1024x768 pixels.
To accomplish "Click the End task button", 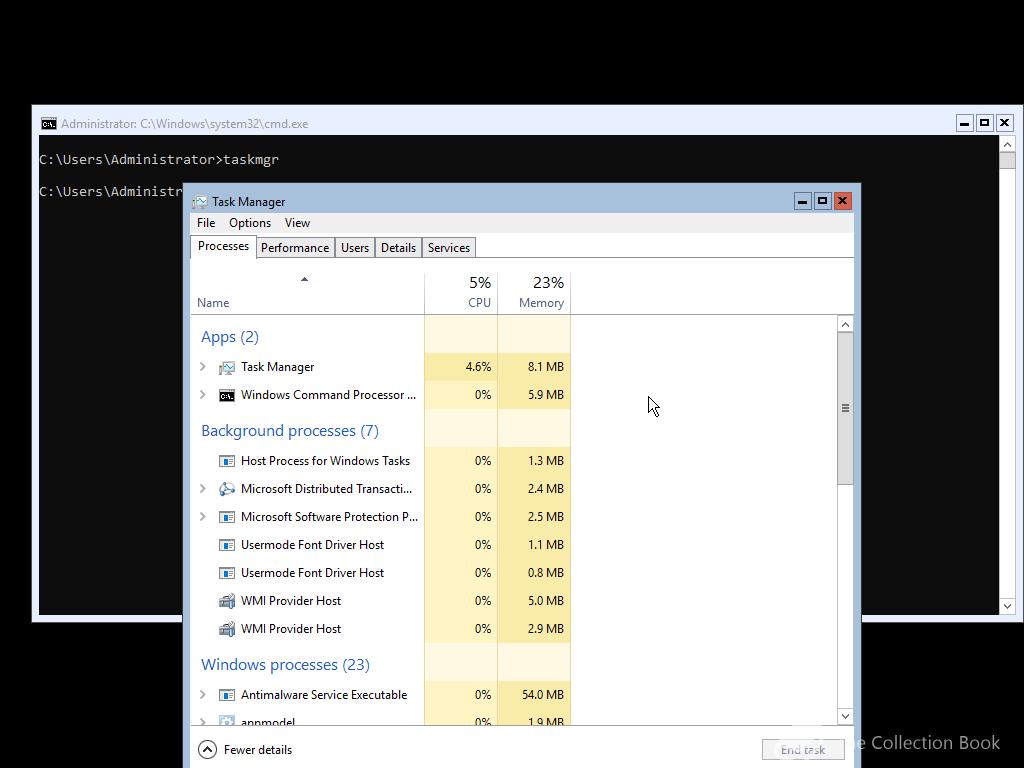I will [803, 750].
